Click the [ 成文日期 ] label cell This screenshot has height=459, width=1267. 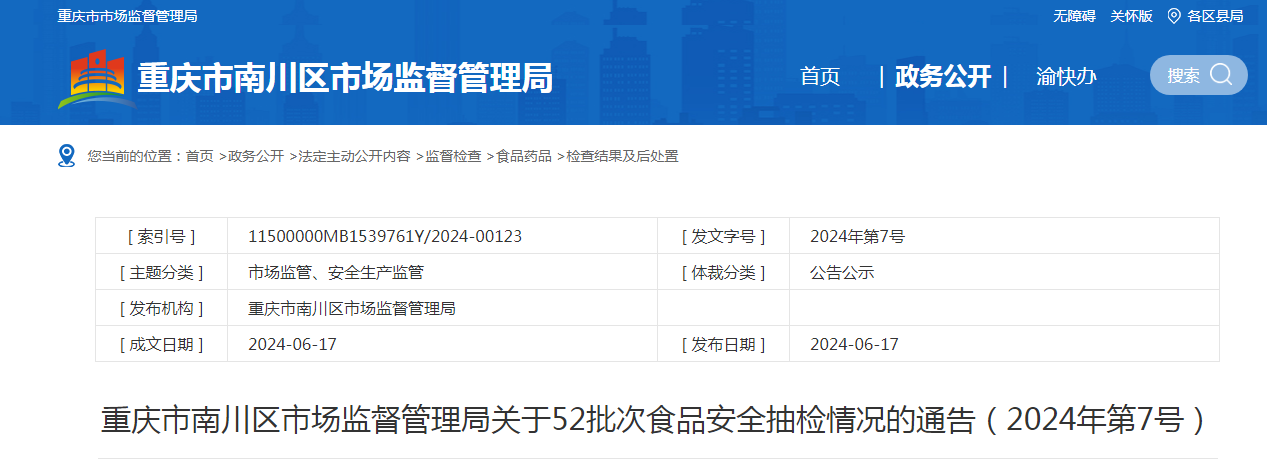tap(161, 344)
